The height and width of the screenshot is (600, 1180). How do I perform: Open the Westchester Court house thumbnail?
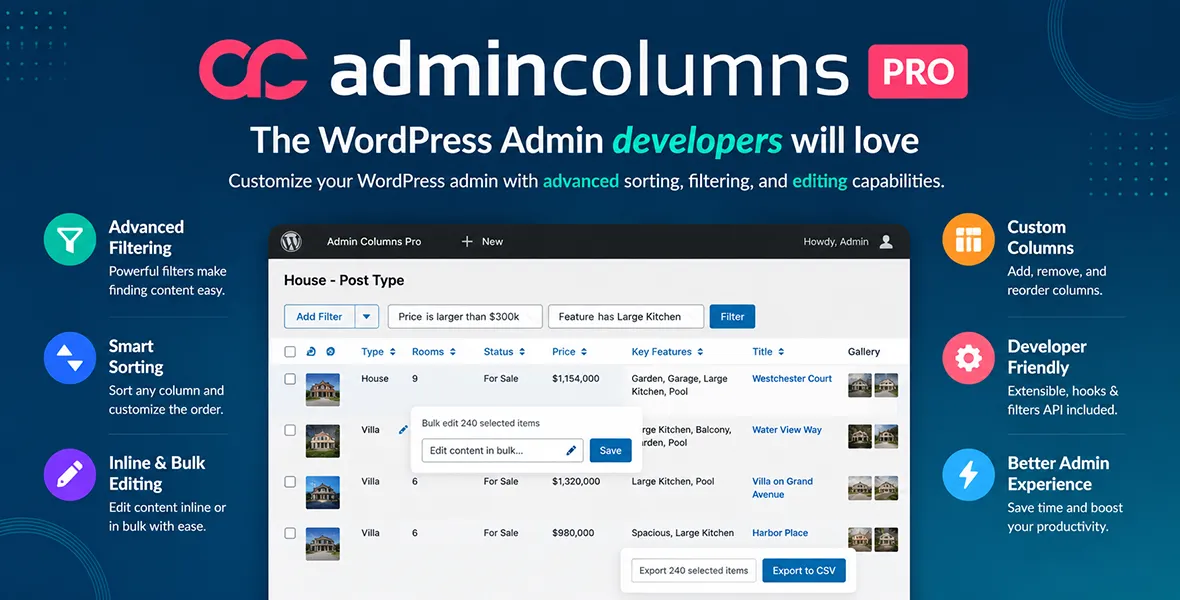point(323,390)
